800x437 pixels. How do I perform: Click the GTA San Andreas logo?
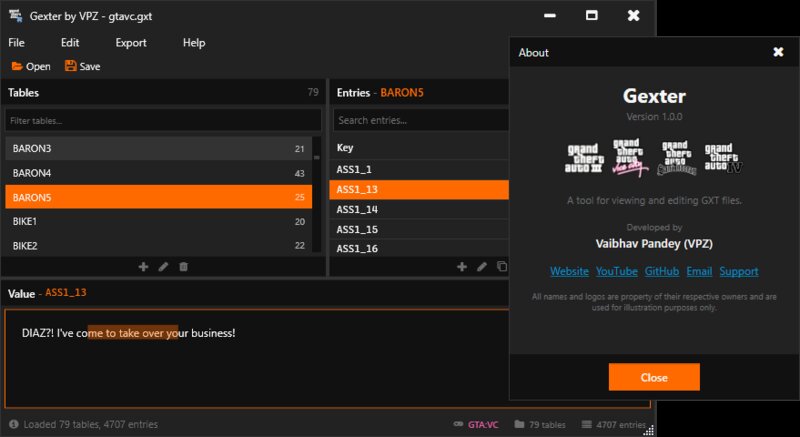(x=677, y=158)
